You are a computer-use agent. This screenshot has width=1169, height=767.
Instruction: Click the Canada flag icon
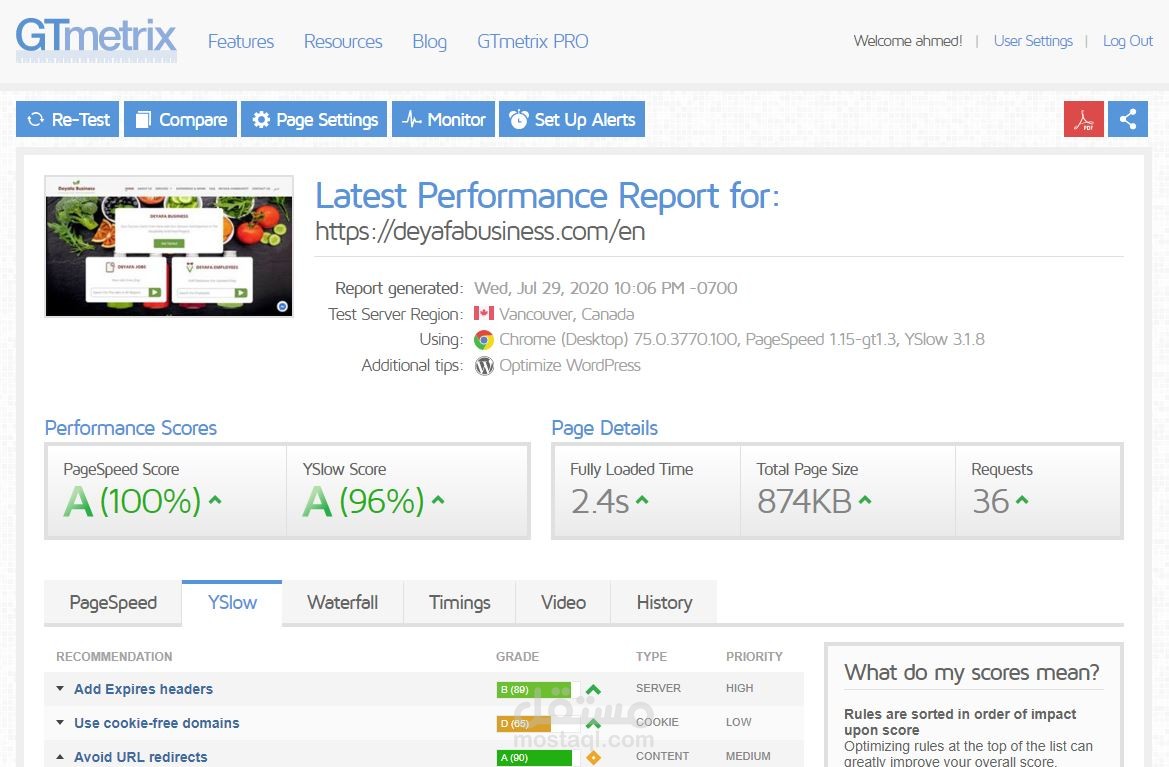[484, 314]
